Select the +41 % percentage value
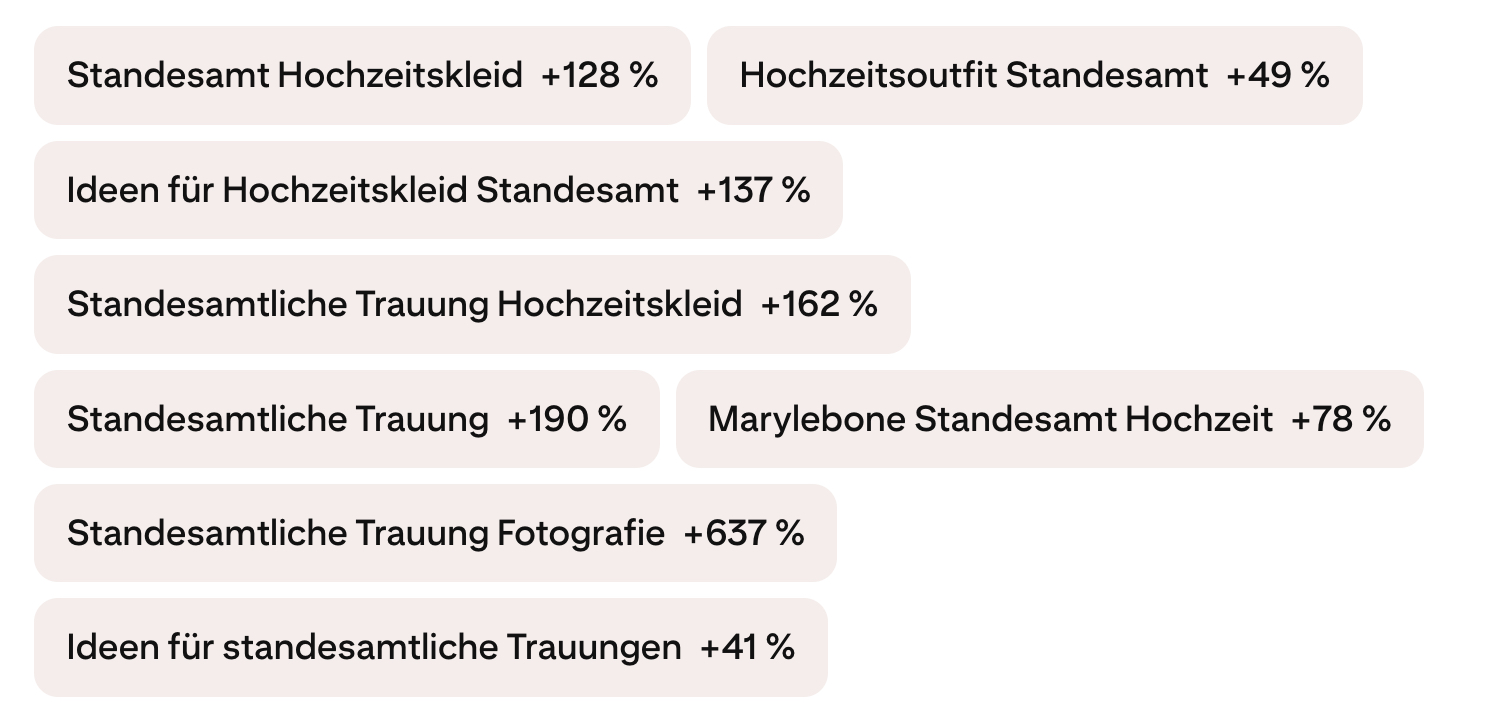The height and width of the screenshot is (724, 1510). point(748,647)
